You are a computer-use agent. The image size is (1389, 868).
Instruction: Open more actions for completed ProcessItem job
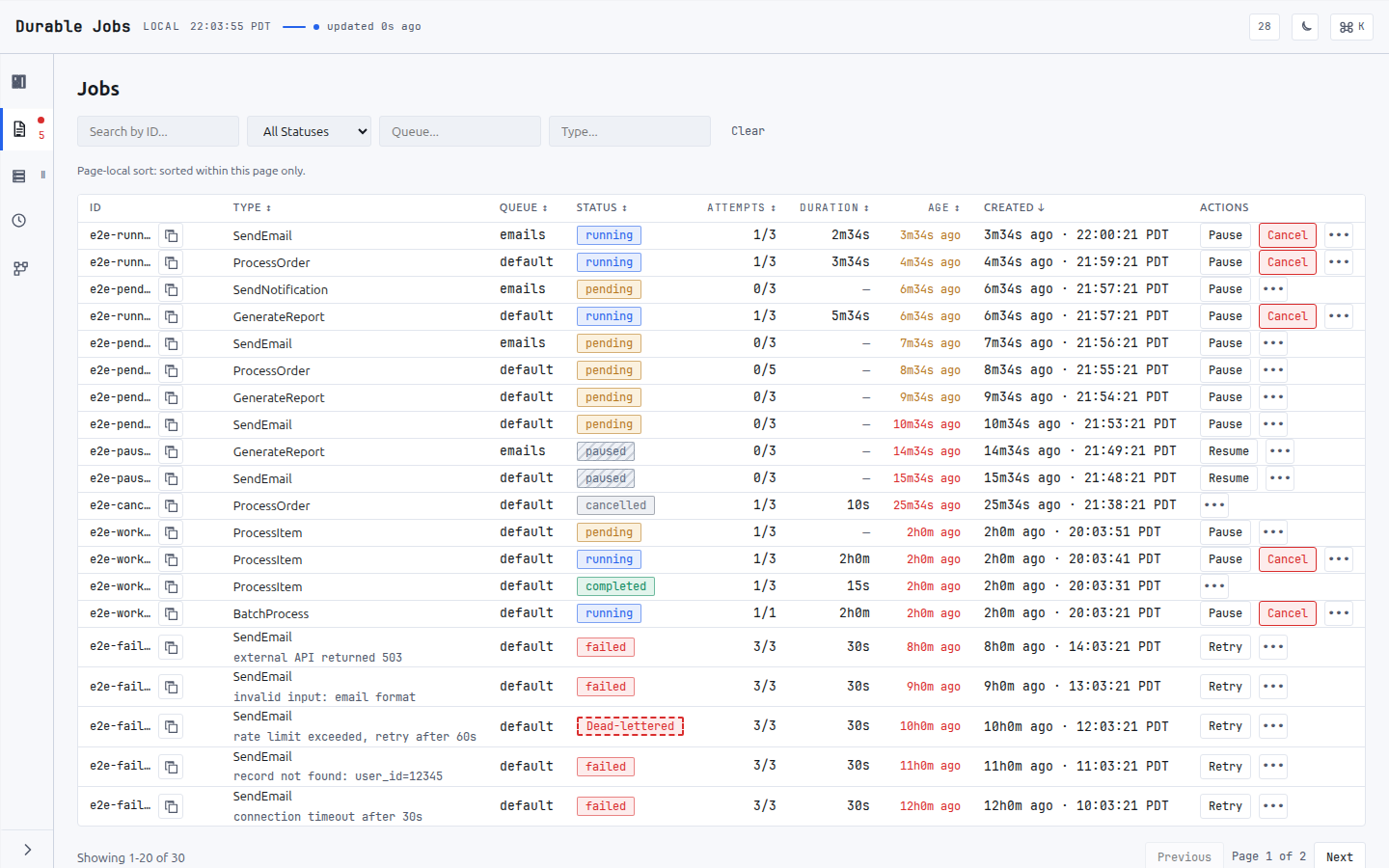pyautogui.click(x=1214, y=586)
